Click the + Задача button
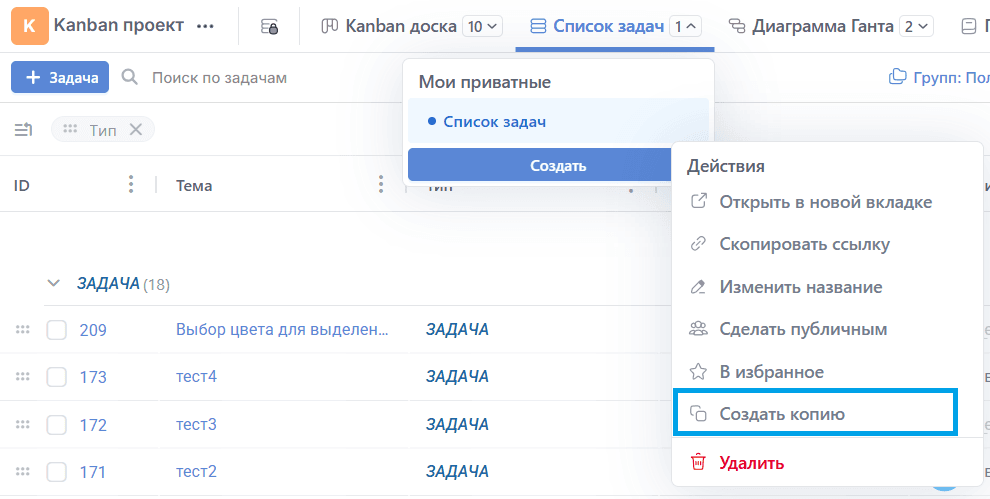This screenshot has width=990, height=499. pos(60,77)
